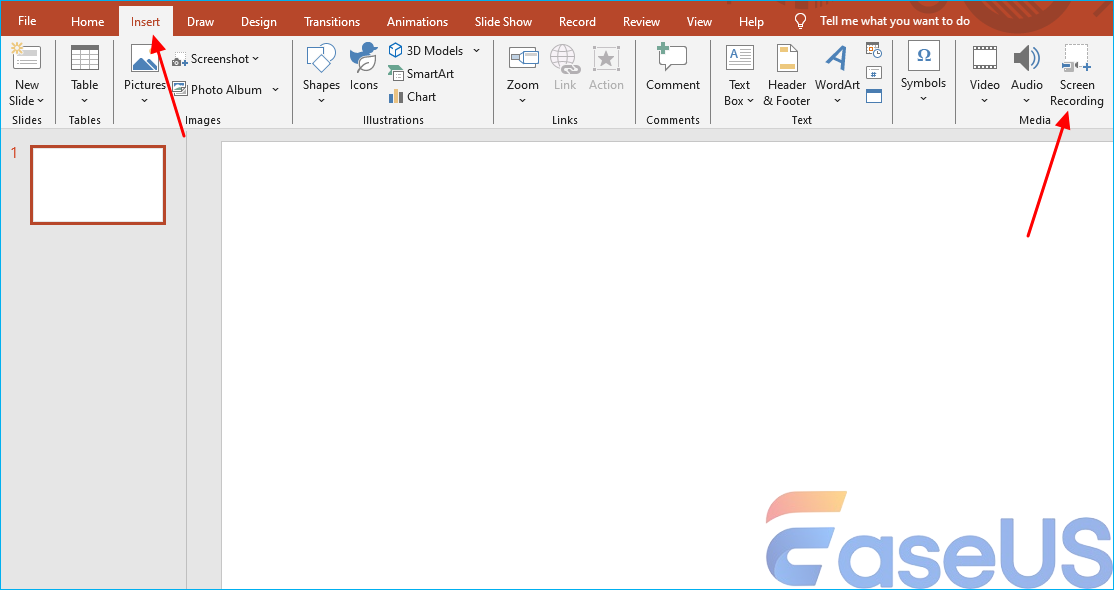
Task: Open the Record tab
Action: point(577,21)
